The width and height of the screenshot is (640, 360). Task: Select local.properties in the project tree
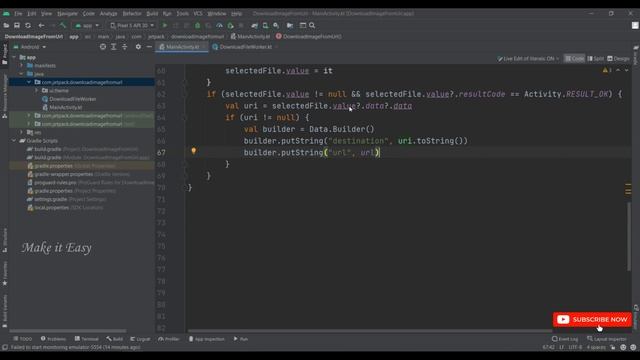click(64, 208)
